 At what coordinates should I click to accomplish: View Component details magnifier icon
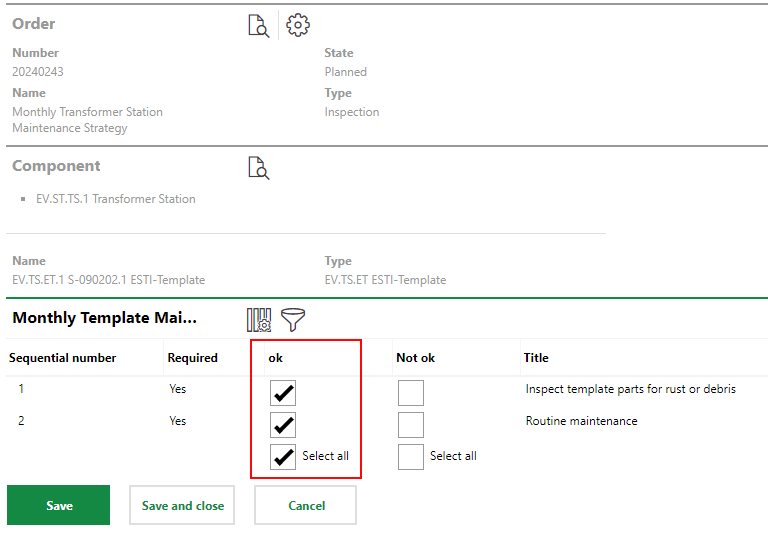(x=259, y=168)
